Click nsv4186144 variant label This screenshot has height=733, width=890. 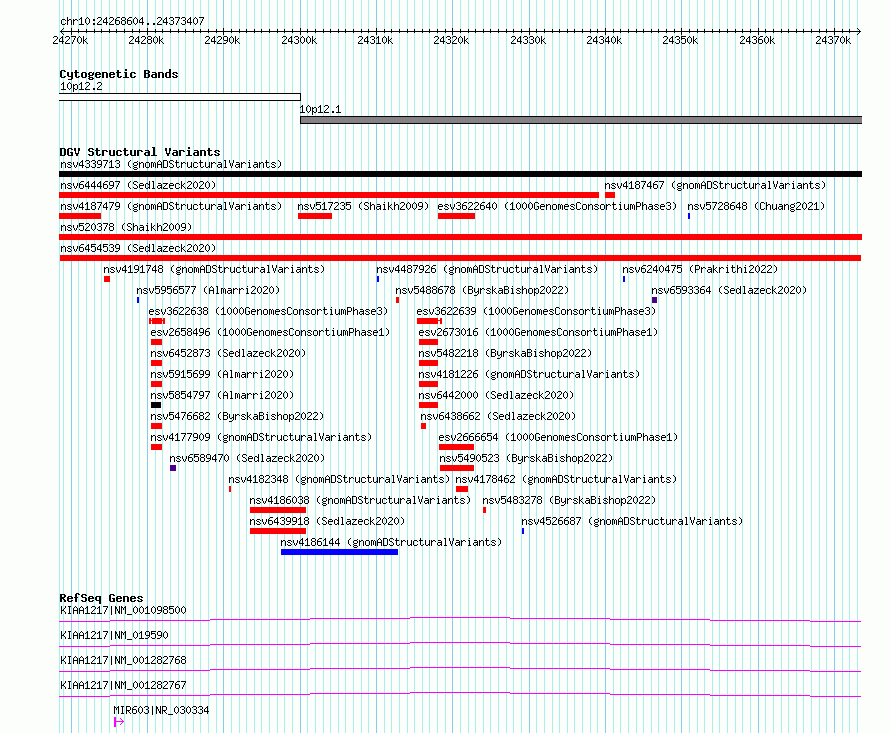tap(391, 542)
